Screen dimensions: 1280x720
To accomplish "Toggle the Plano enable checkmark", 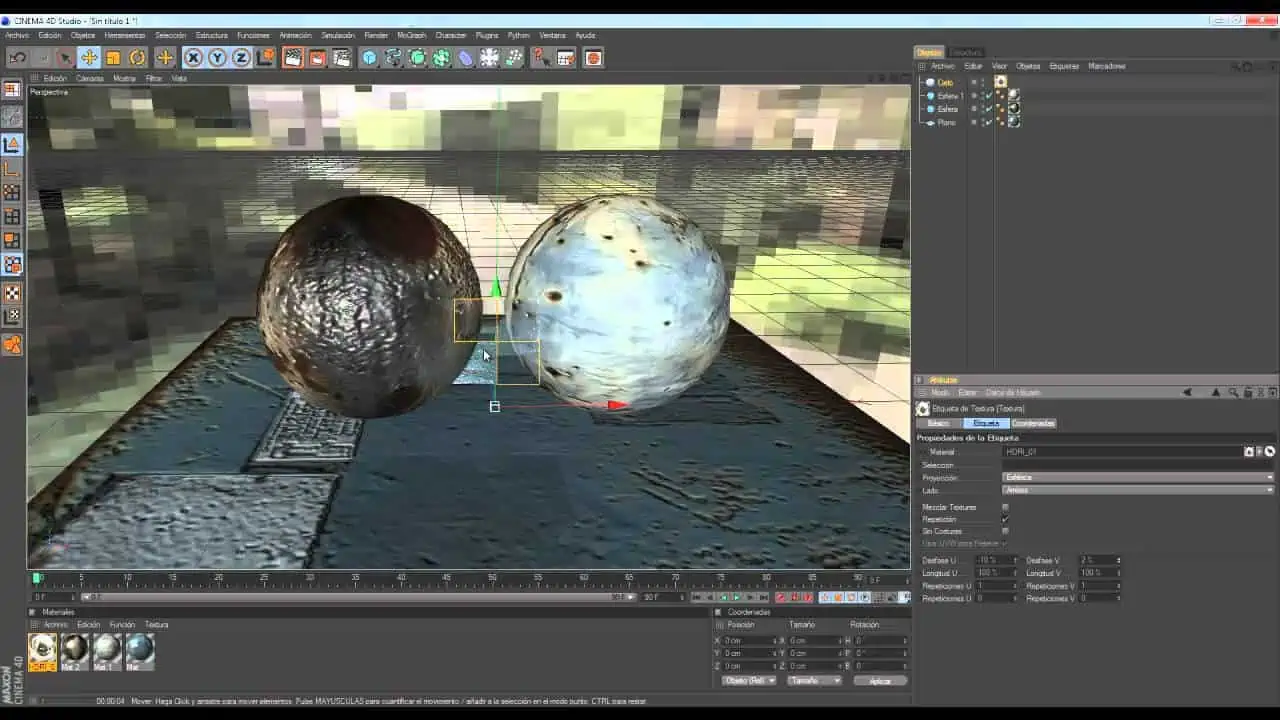I will coord(988,122).
